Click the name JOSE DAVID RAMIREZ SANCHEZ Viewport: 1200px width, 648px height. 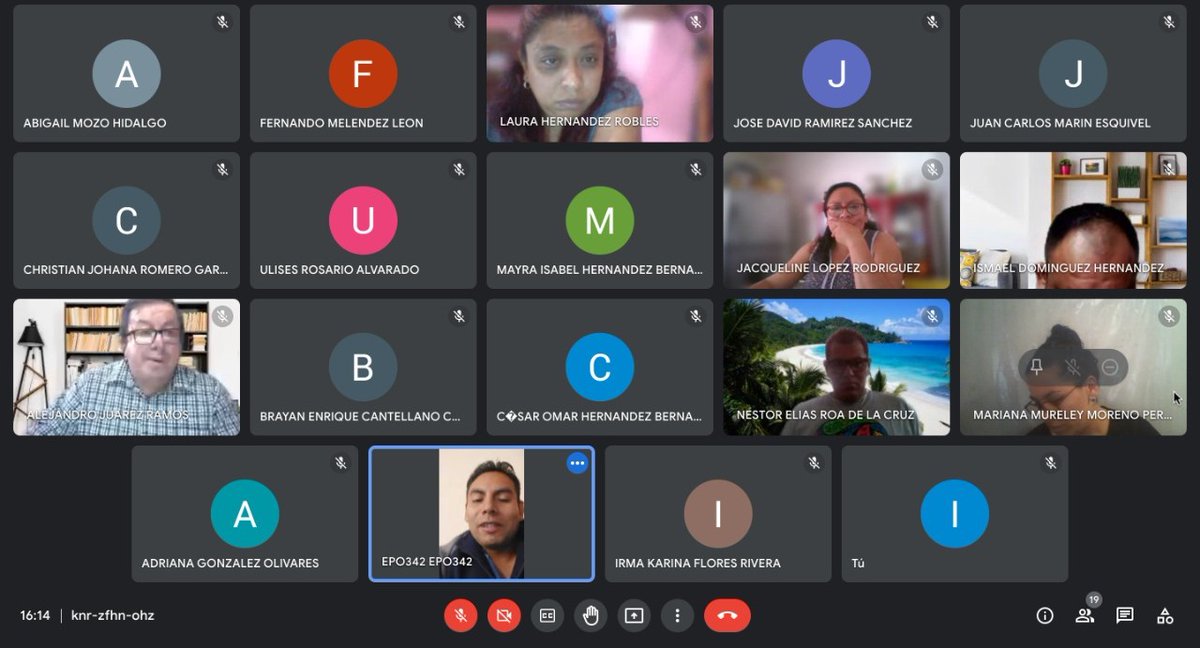coord(823,123)
